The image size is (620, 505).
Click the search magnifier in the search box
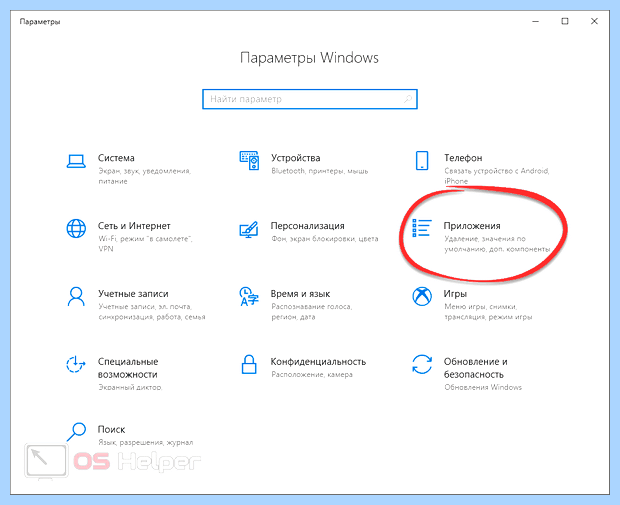tap(408, 99)
